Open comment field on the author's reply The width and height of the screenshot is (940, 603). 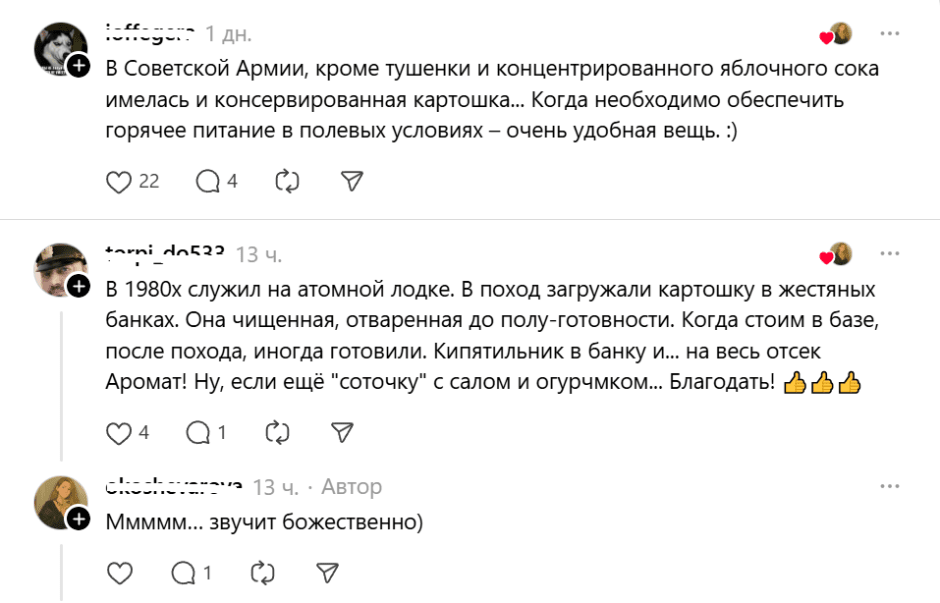[184, 572]
